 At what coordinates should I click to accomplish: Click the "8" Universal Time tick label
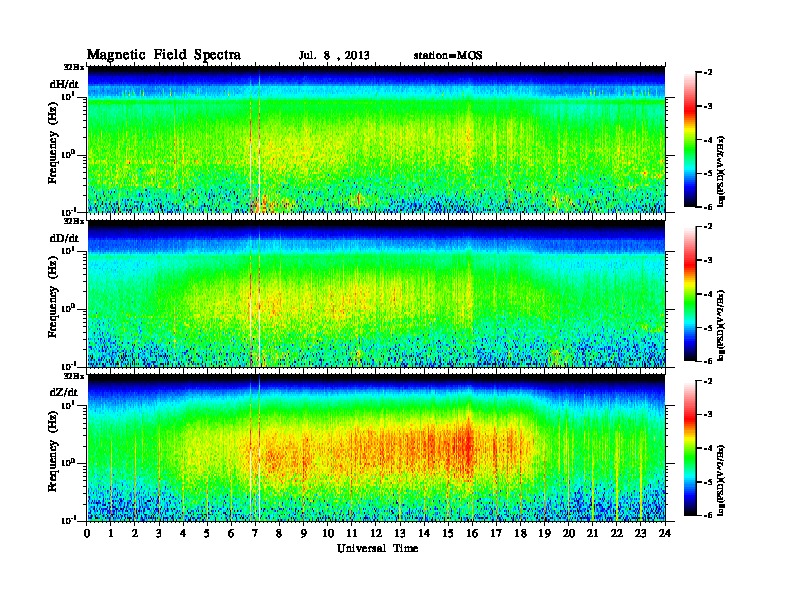pos(279,534)
